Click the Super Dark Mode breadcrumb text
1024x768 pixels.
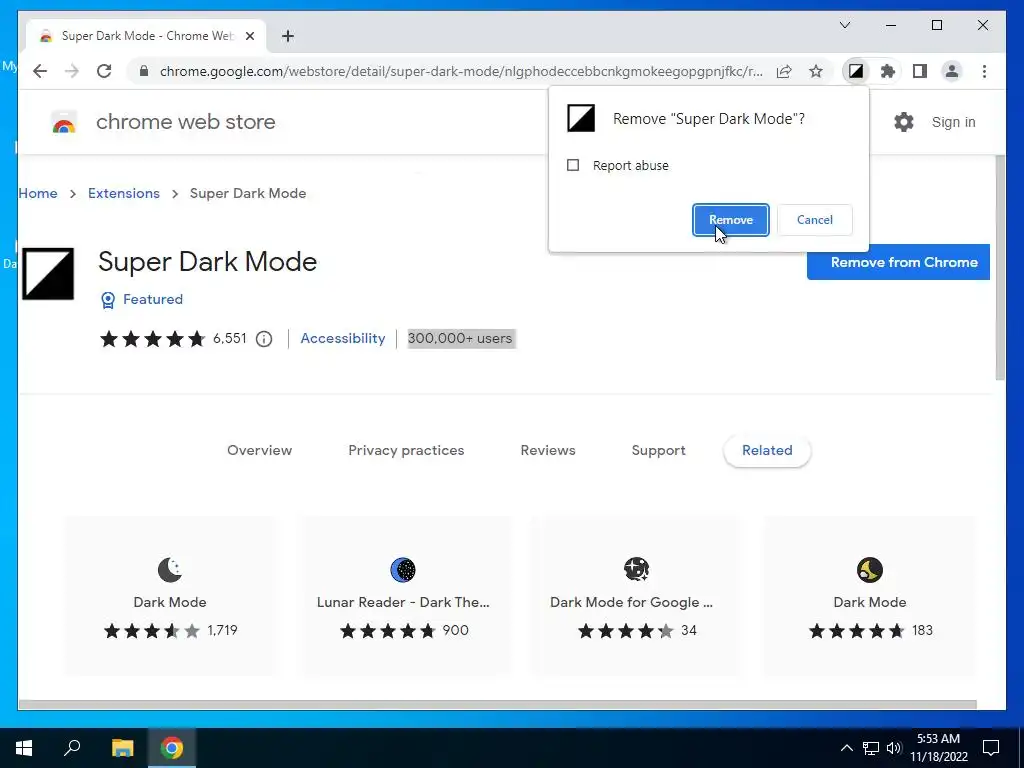tap(248, 193)
